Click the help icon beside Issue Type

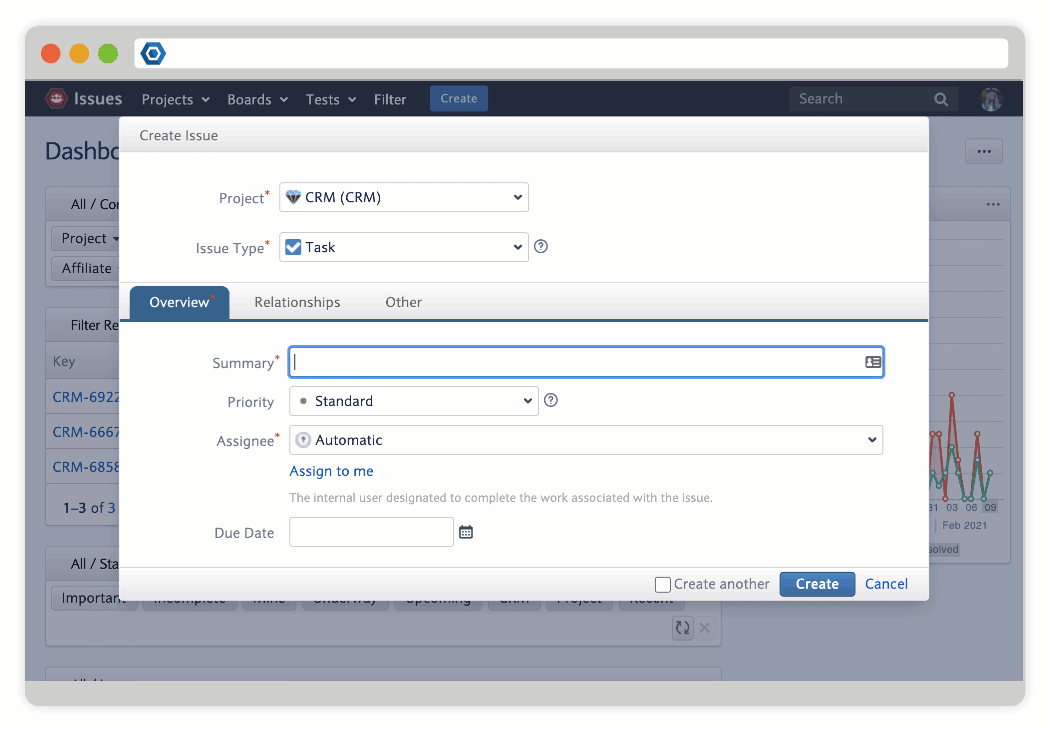(541, 247)
